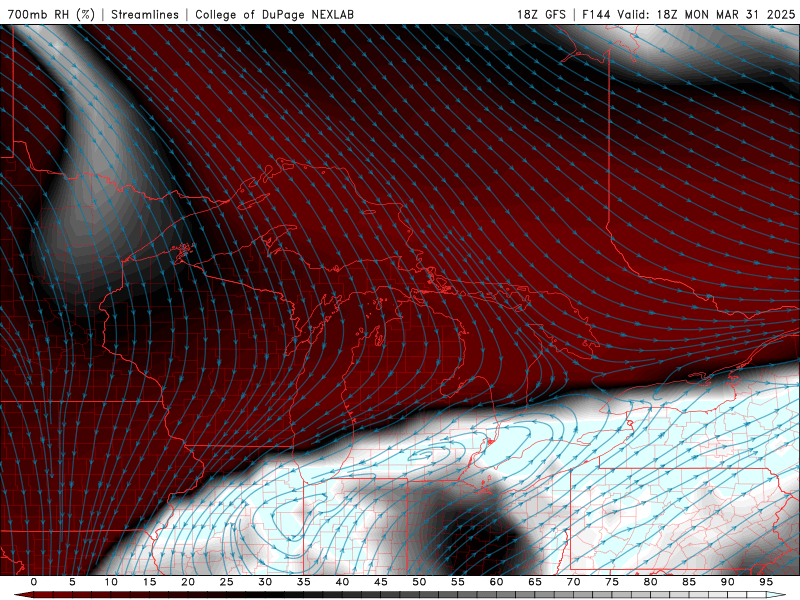Click 'College of DuPage NEXLAB' header text

(x=274, y=14)
